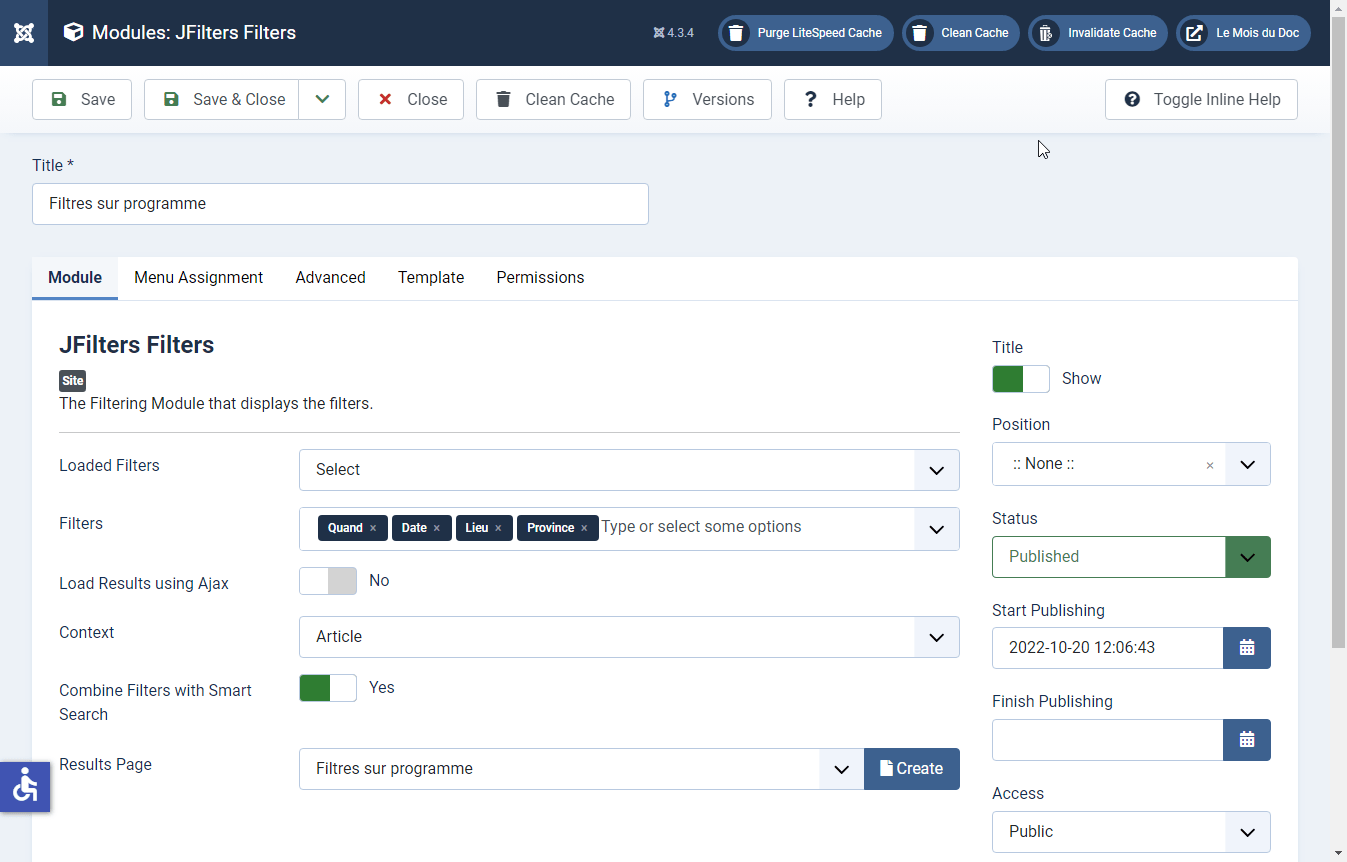Viewport: 1347px width, 862px height.
Task: Open Versions history
Action: coord(707,100)
